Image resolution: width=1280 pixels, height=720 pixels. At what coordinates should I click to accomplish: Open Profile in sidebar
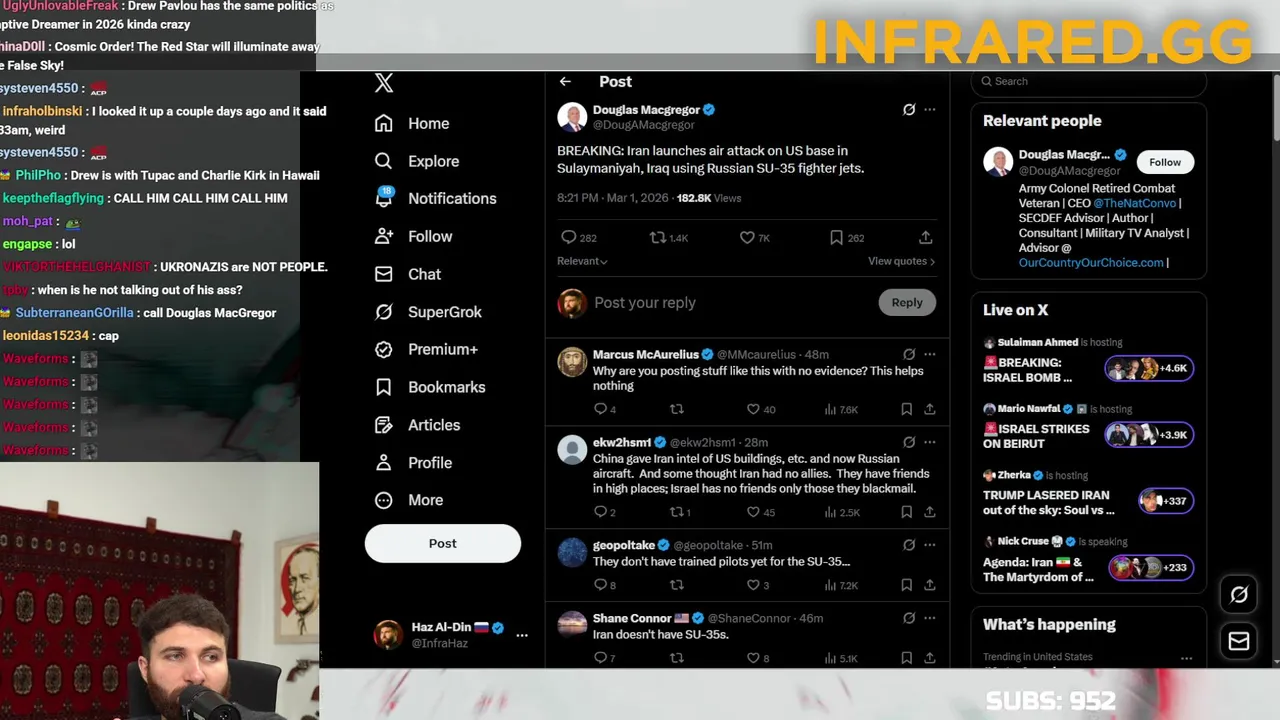[414, 463]
